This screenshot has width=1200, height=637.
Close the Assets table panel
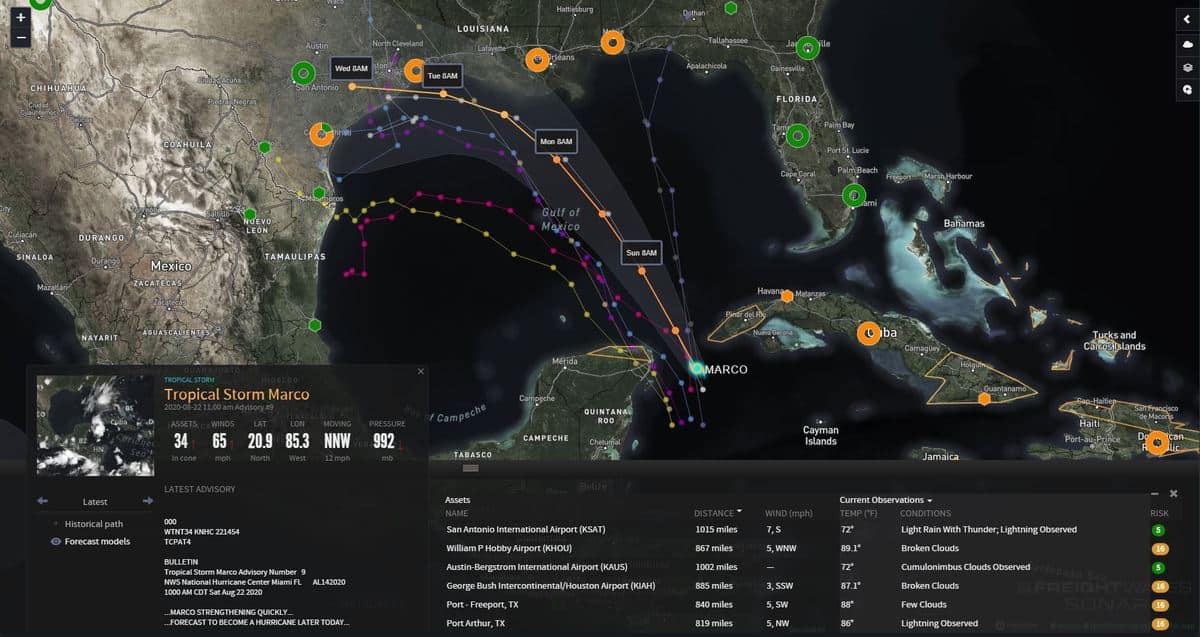click(1174, 494)
